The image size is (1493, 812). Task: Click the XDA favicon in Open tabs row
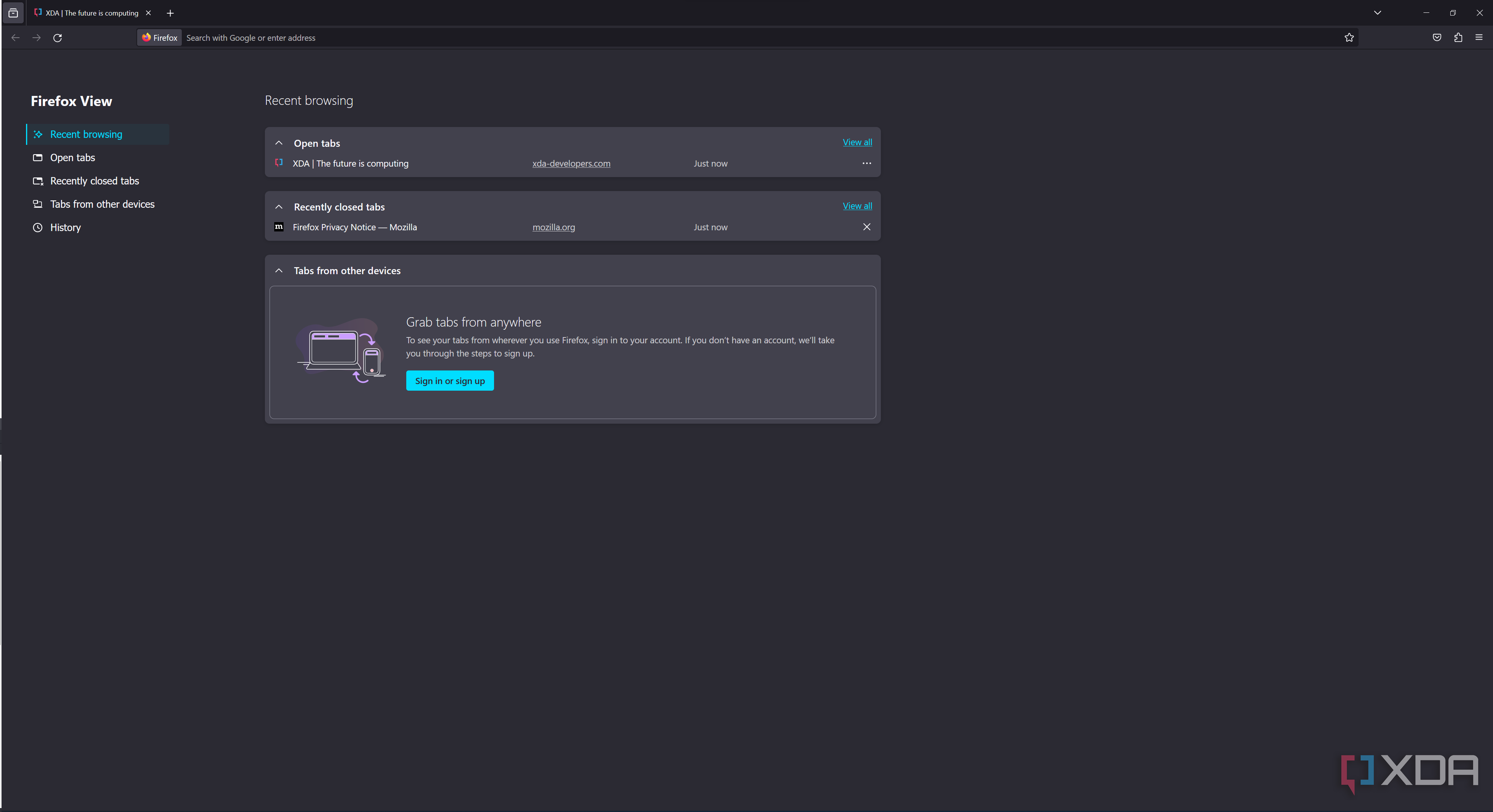[x=279, y=163]
